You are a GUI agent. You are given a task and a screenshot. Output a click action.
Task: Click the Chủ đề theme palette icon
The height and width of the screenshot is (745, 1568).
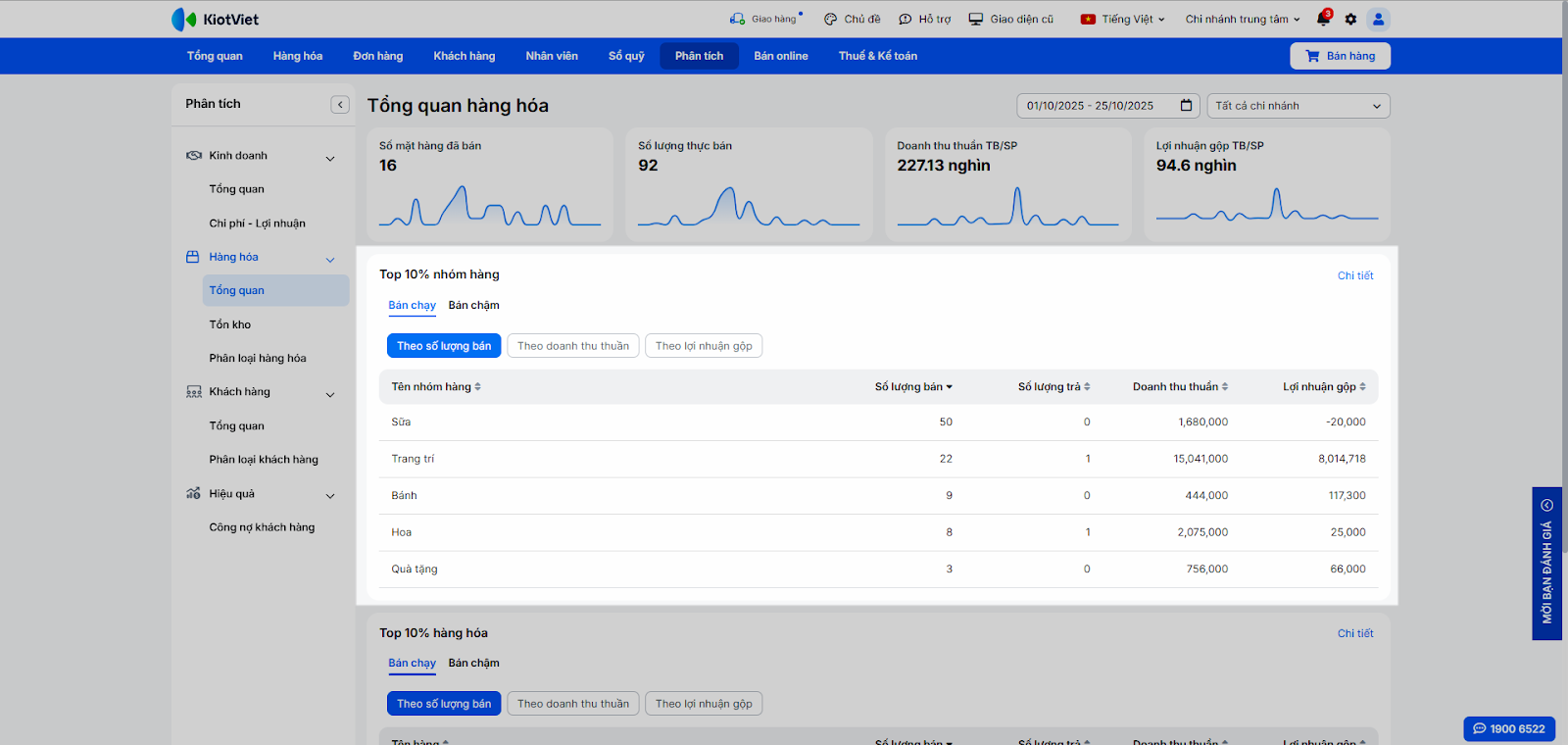click(x=831, y=19)
